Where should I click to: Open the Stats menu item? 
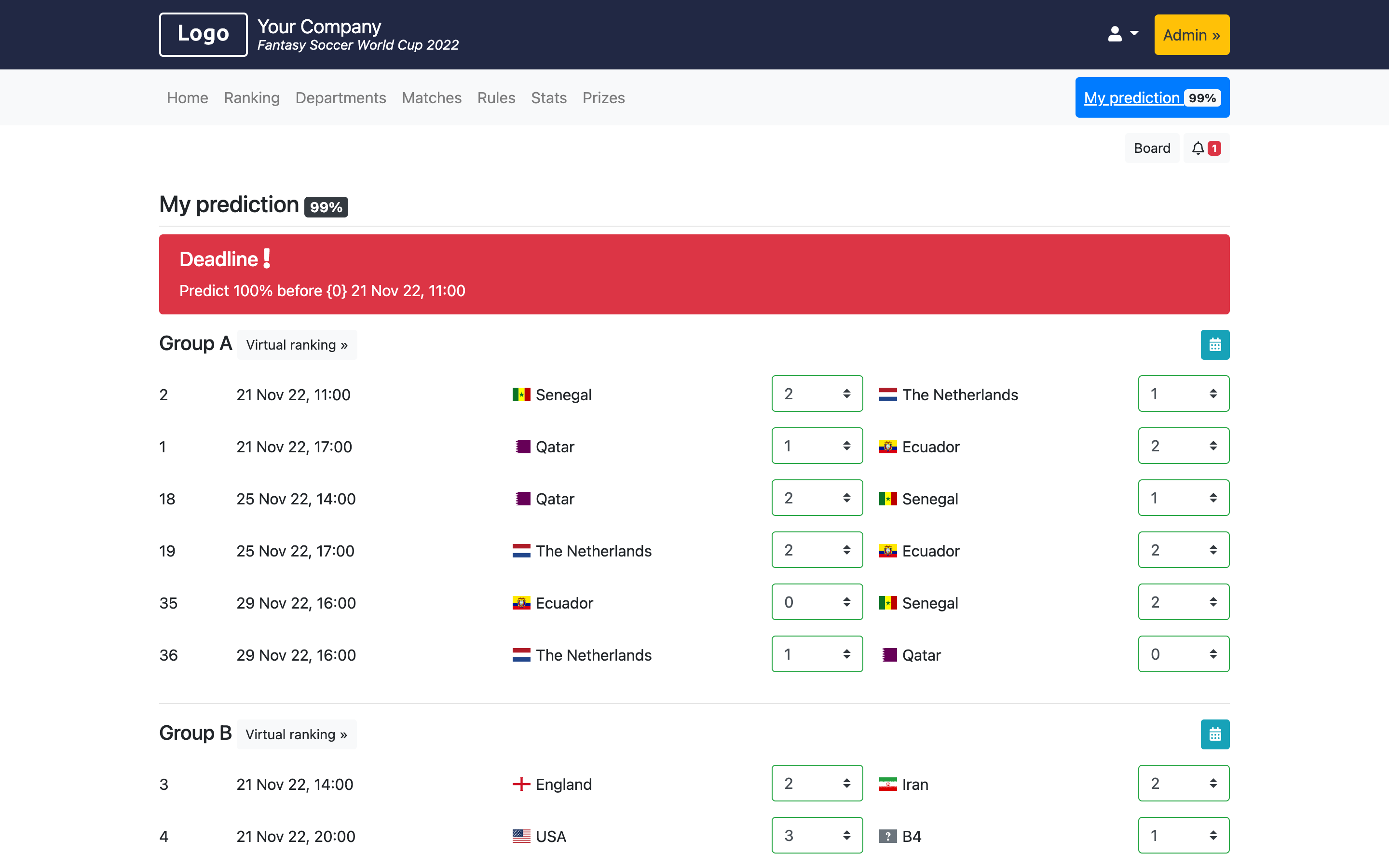pos(549,97)
